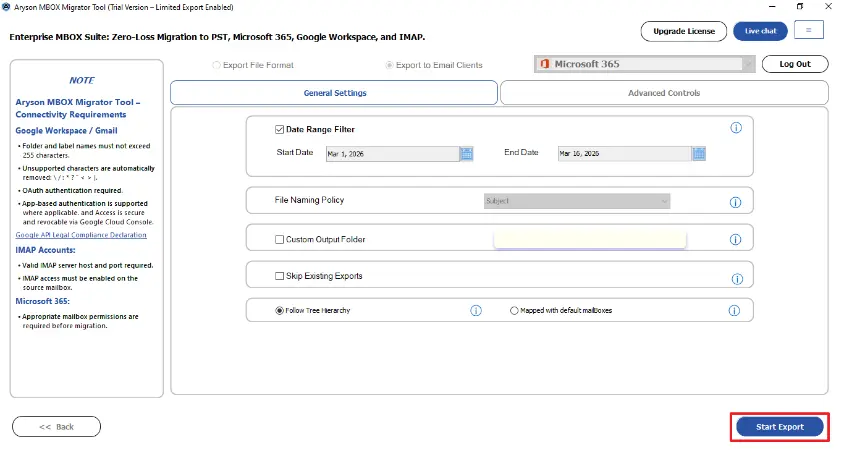Click the Custom Output Folder info icon
Image resolution: width=844 pixels, height=450 pixels.
735,240
